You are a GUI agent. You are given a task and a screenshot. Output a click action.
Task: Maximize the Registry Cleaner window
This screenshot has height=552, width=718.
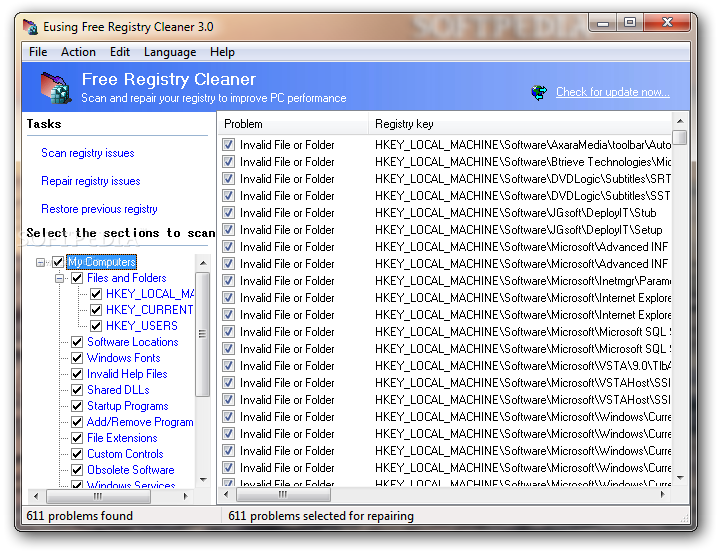pos(630,22)
